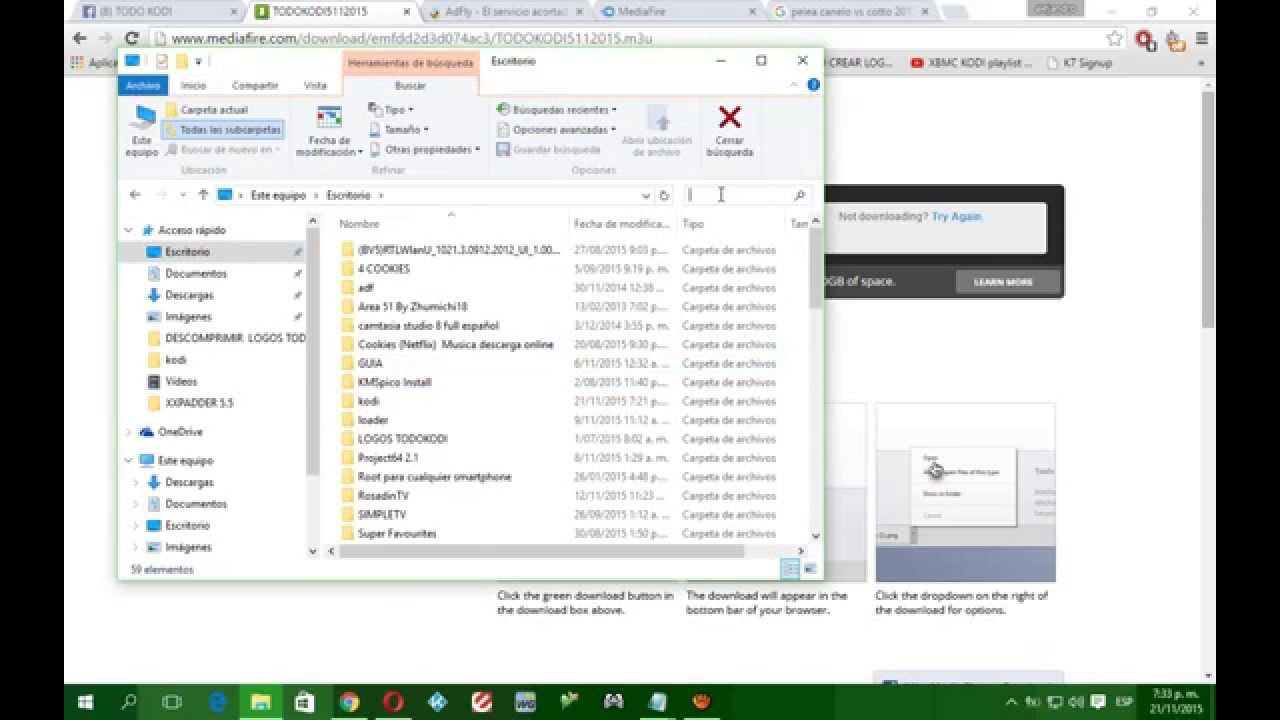Collapse Acceso rápido tree node
This screenshot has width=1280, height=720.
point(128,230)
